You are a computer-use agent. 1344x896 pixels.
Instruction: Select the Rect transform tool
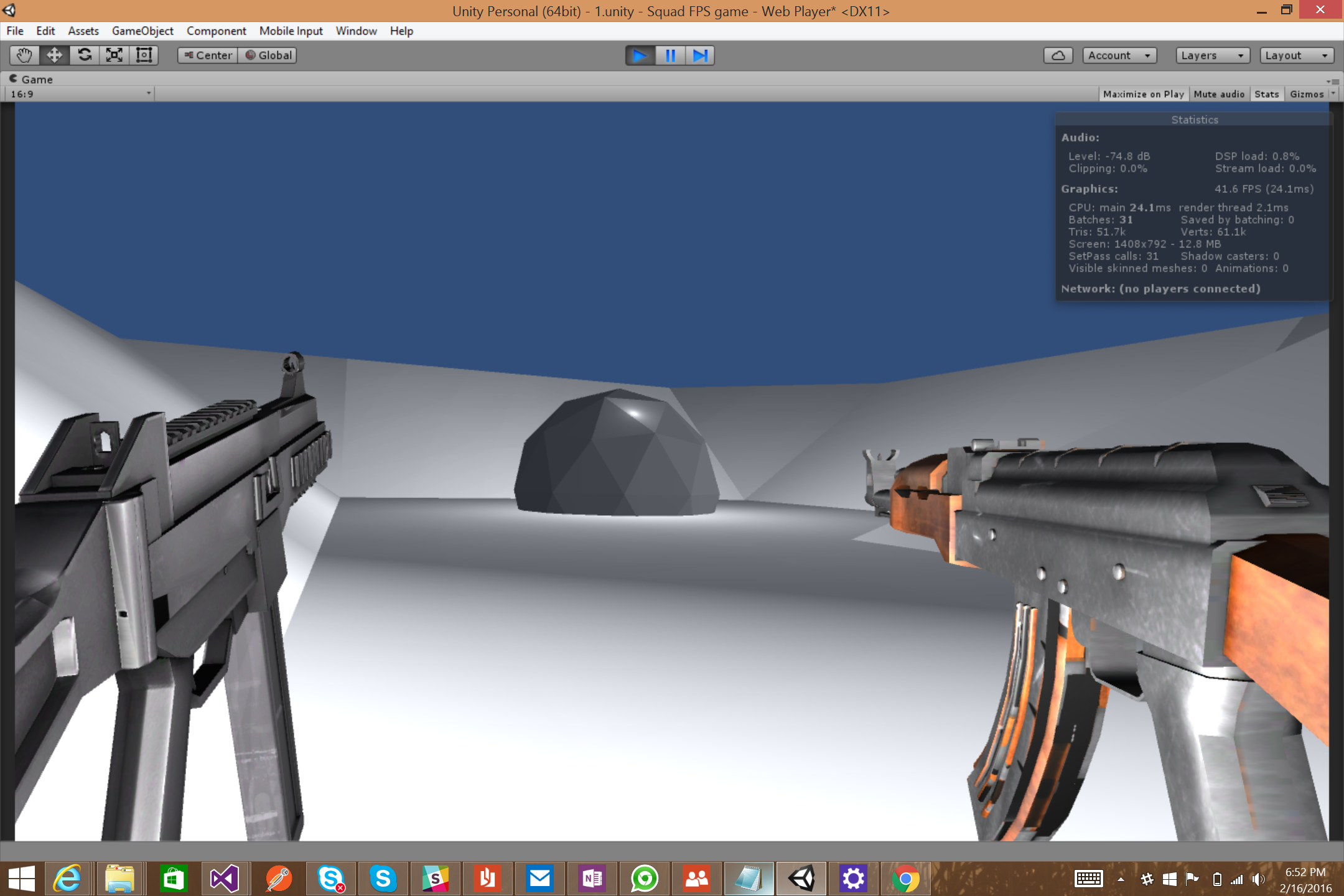pyautogui.click(x=144, y=55)
